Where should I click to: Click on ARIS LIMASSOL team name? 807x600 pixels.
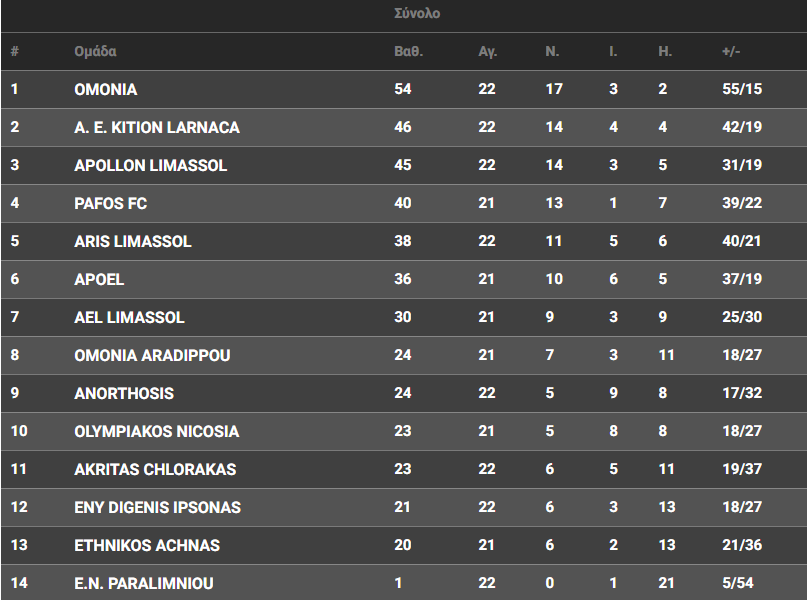pos(133,242)
